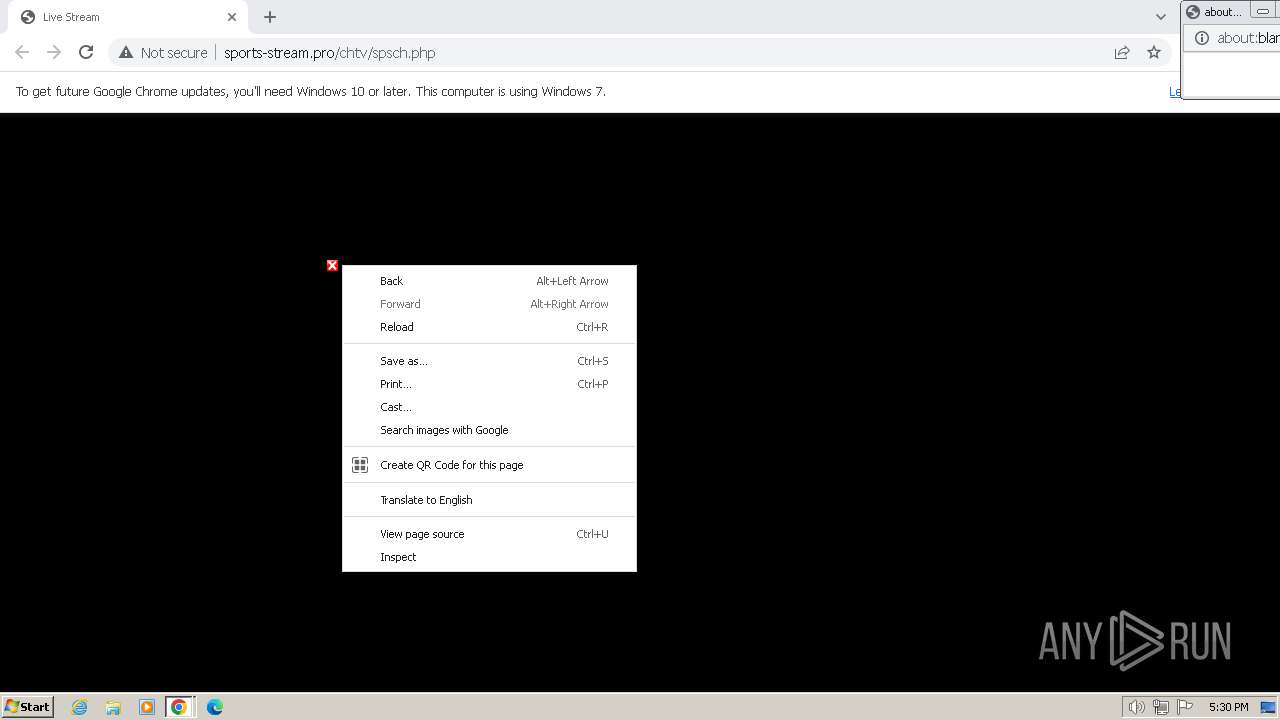Screen dimensions: 1280x720
Task: Open File Explorer from the taskbar
Action: click(113, 707)
